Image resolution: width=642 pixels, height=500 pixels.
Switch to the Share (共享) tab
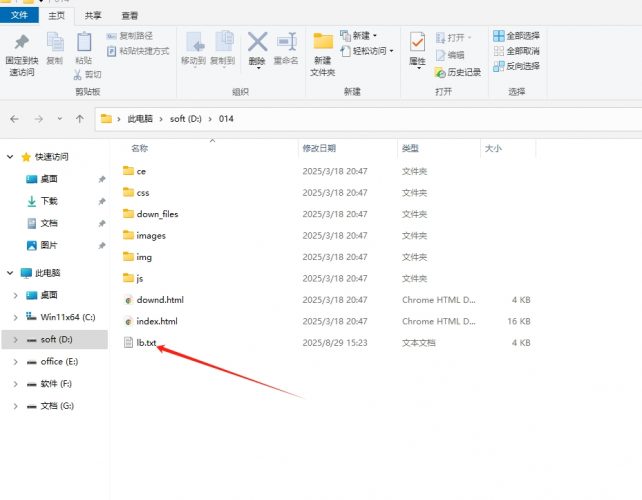(92, 16)
